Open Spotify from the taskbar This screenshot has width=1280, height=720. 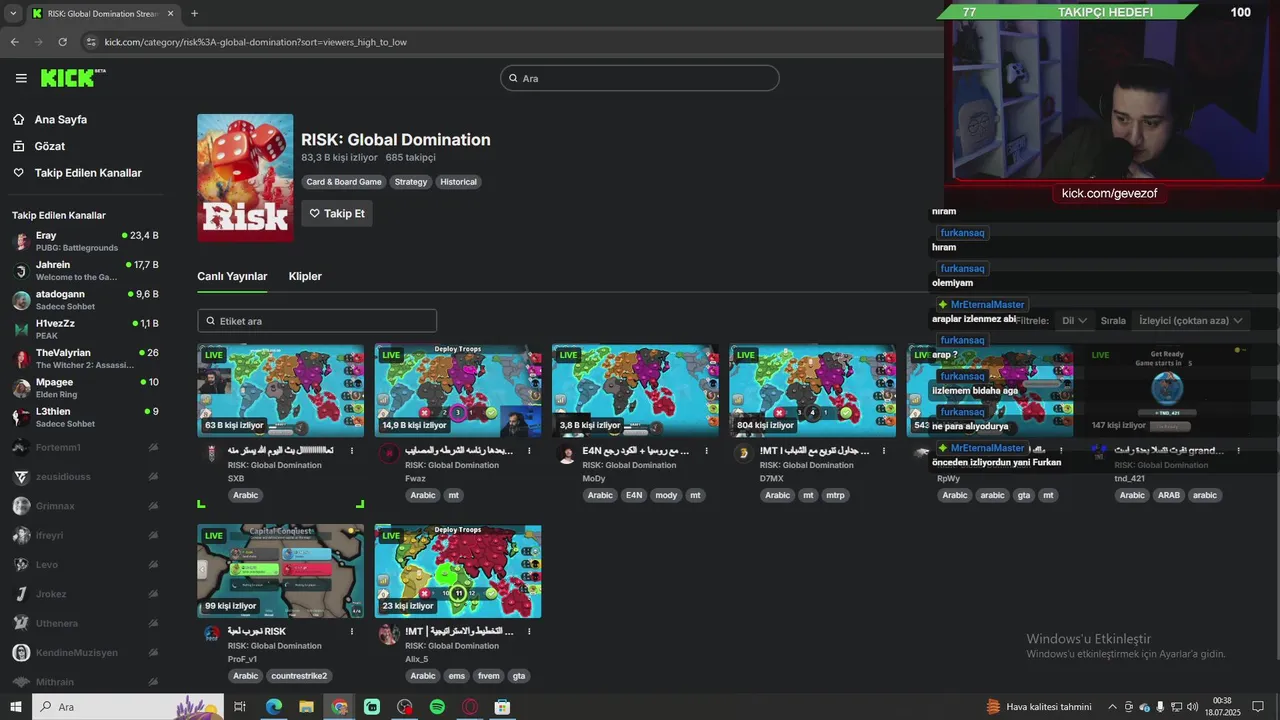[437, 707]
